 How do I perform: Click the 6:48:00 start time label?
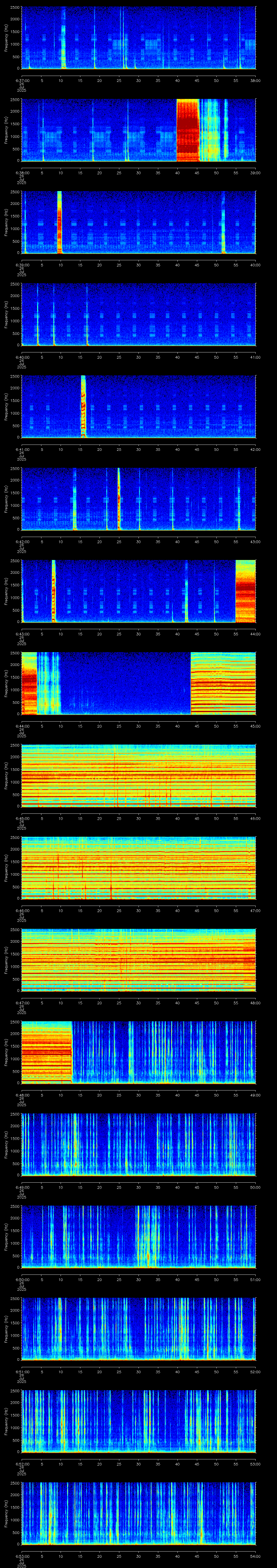tap(22, 1095)
